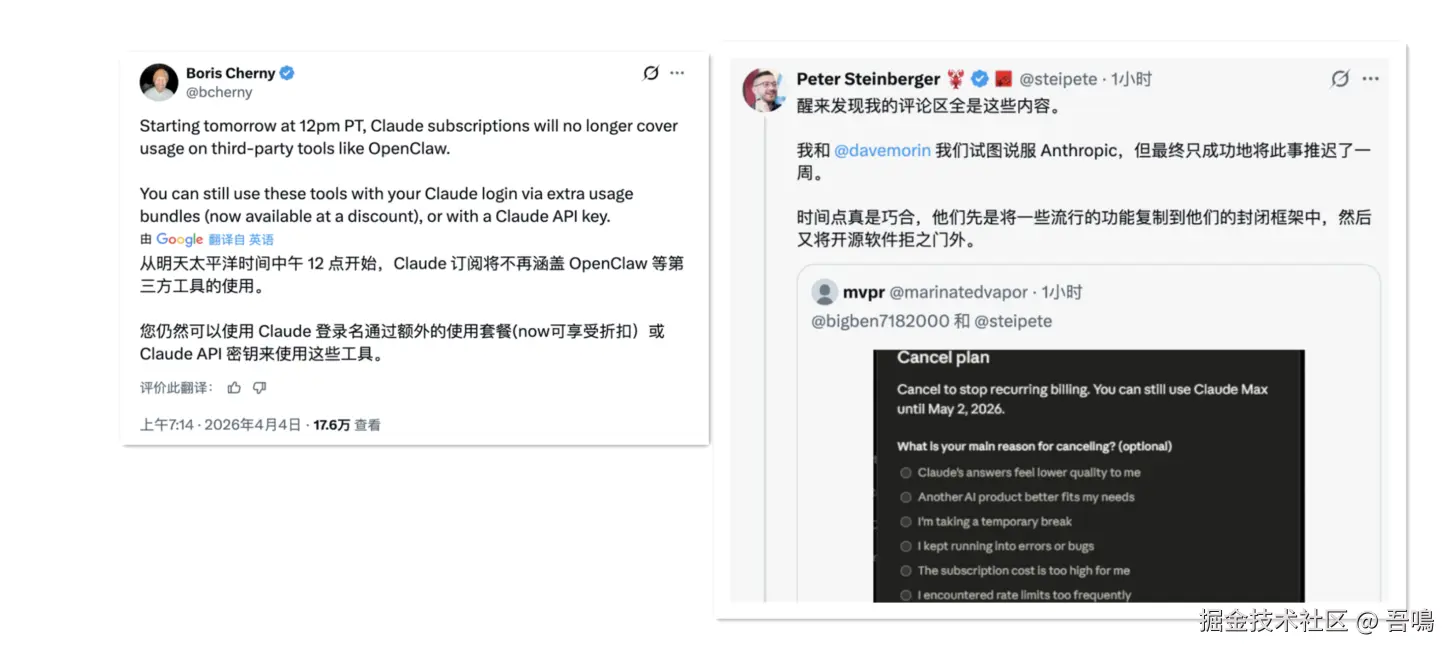The width and height of the screenshot is (1454, 654).
Task: Open the more options menu on Boris Cherny's tweet
Action: click(678, 73)
